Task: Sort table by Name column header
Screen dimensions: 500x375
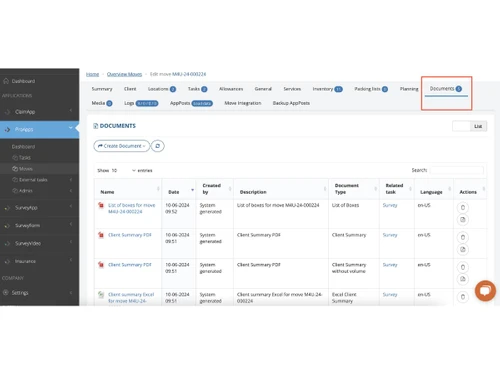Action: tap(128, 189)
